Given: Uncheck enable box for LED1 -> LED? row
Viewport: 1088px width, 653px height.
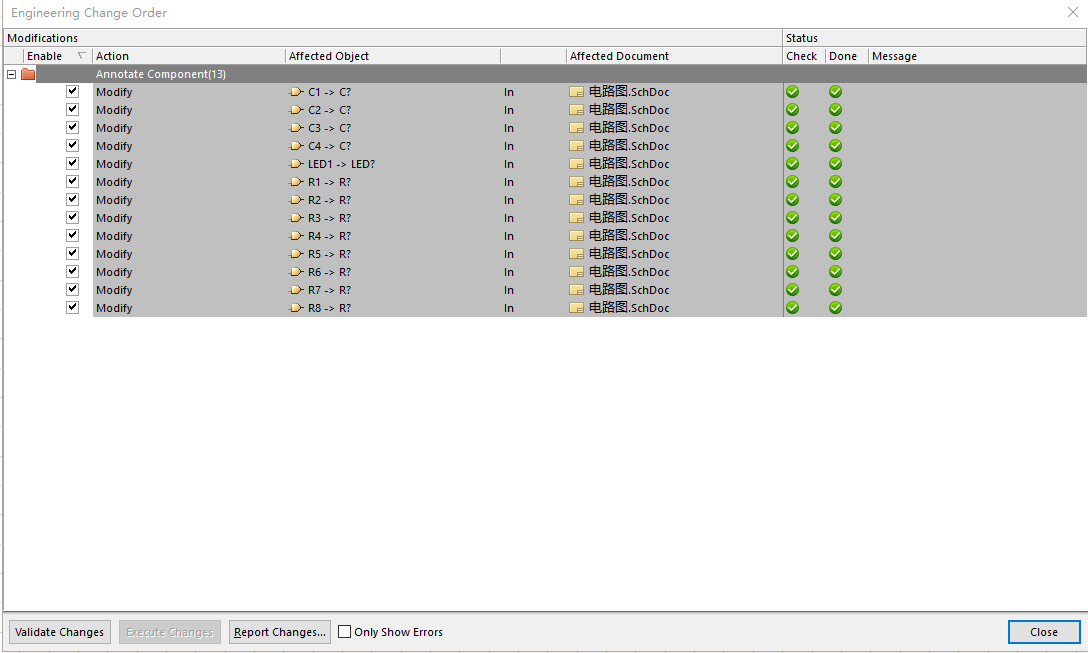Looking at the screenshot, I should coord(72,164).
